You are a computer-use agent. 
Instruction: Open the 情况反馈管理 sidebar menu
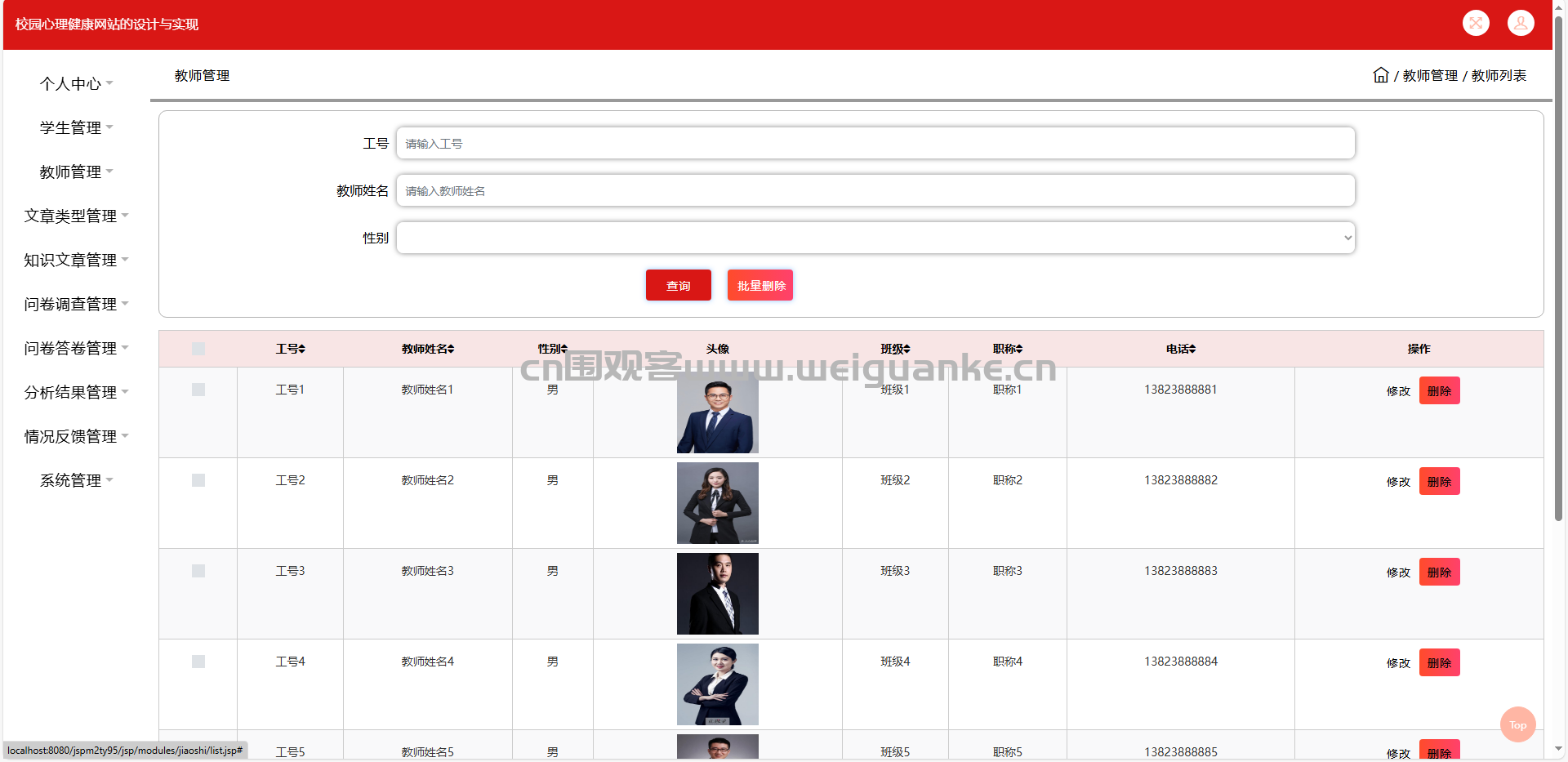tap(77, 436)
